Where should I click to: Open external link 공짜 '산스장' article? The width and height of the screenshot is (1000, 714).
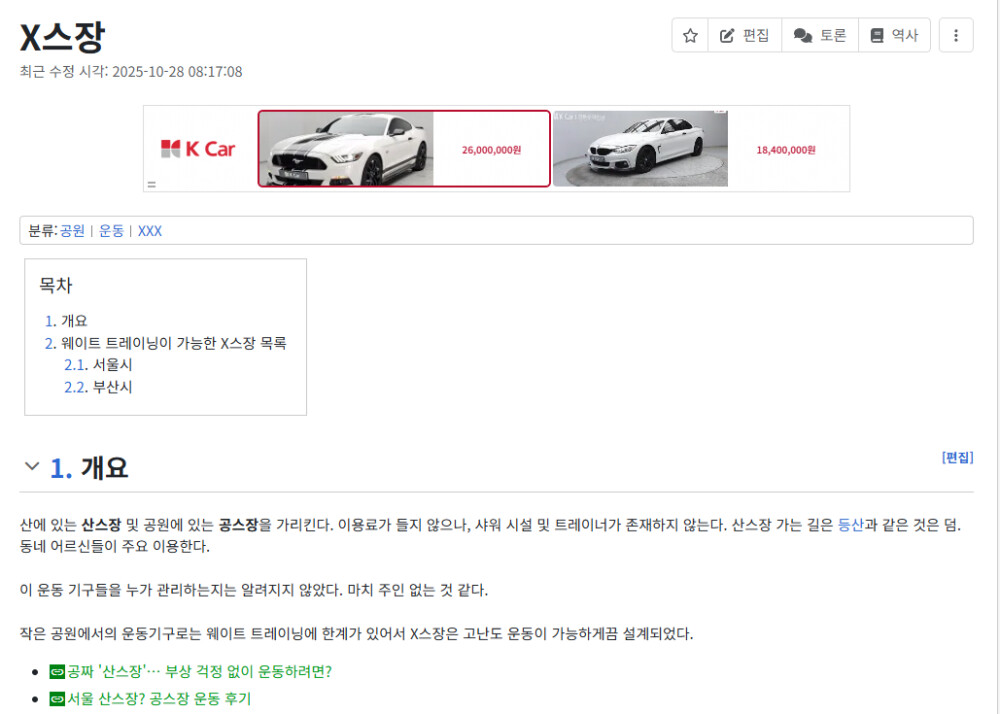(198, 671)
